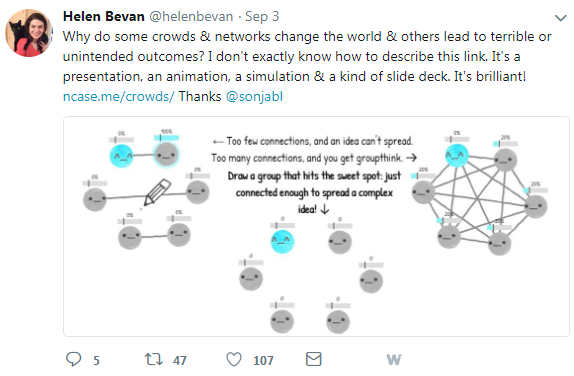574x376 pixels.
Task: Open Helen Bevan's profile avatar
Action: click(29, 33)
